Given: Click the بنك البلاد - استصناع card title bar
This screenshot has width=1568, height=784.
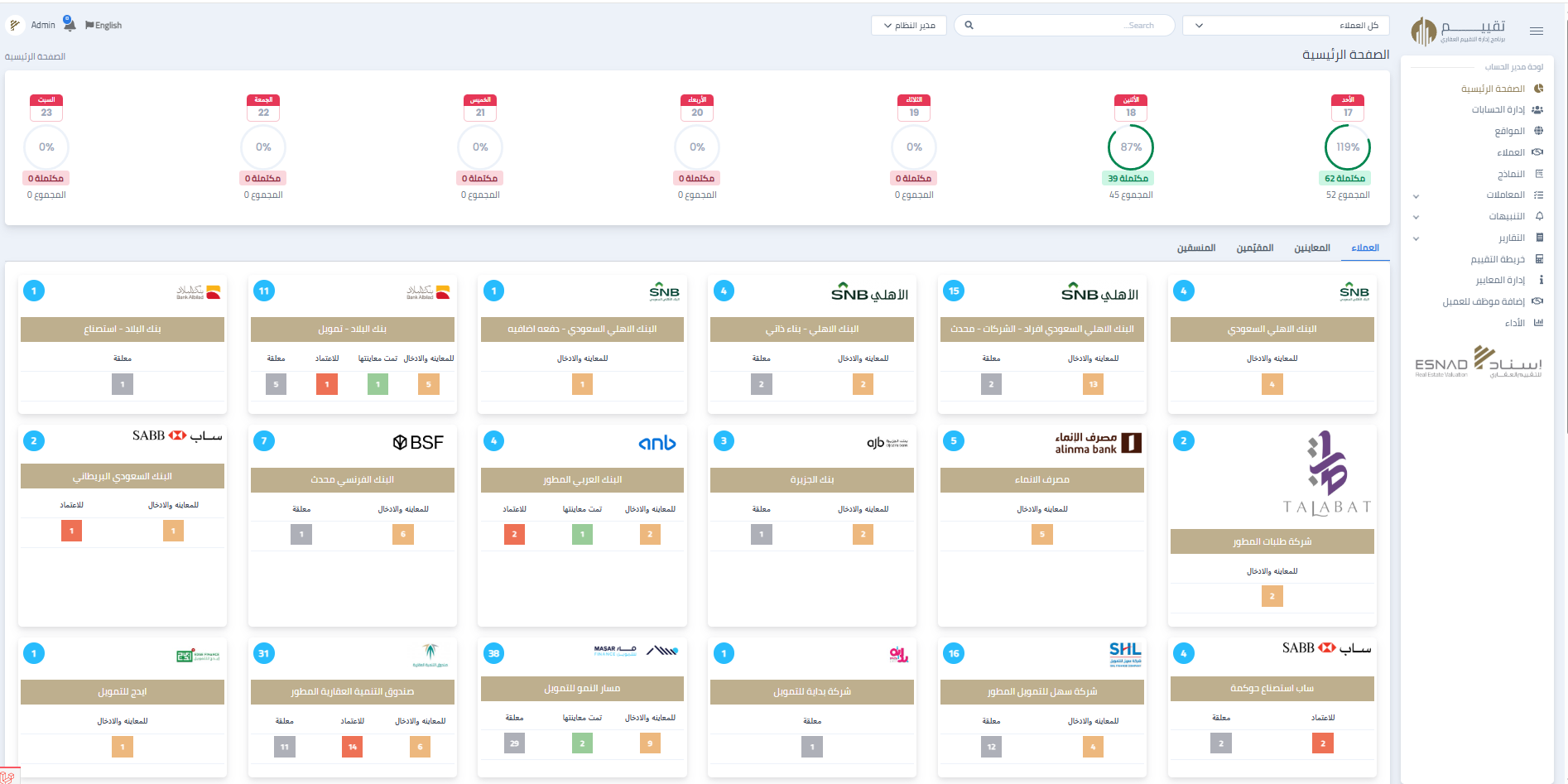Looking at the screenshot, I should click(122, 329).
